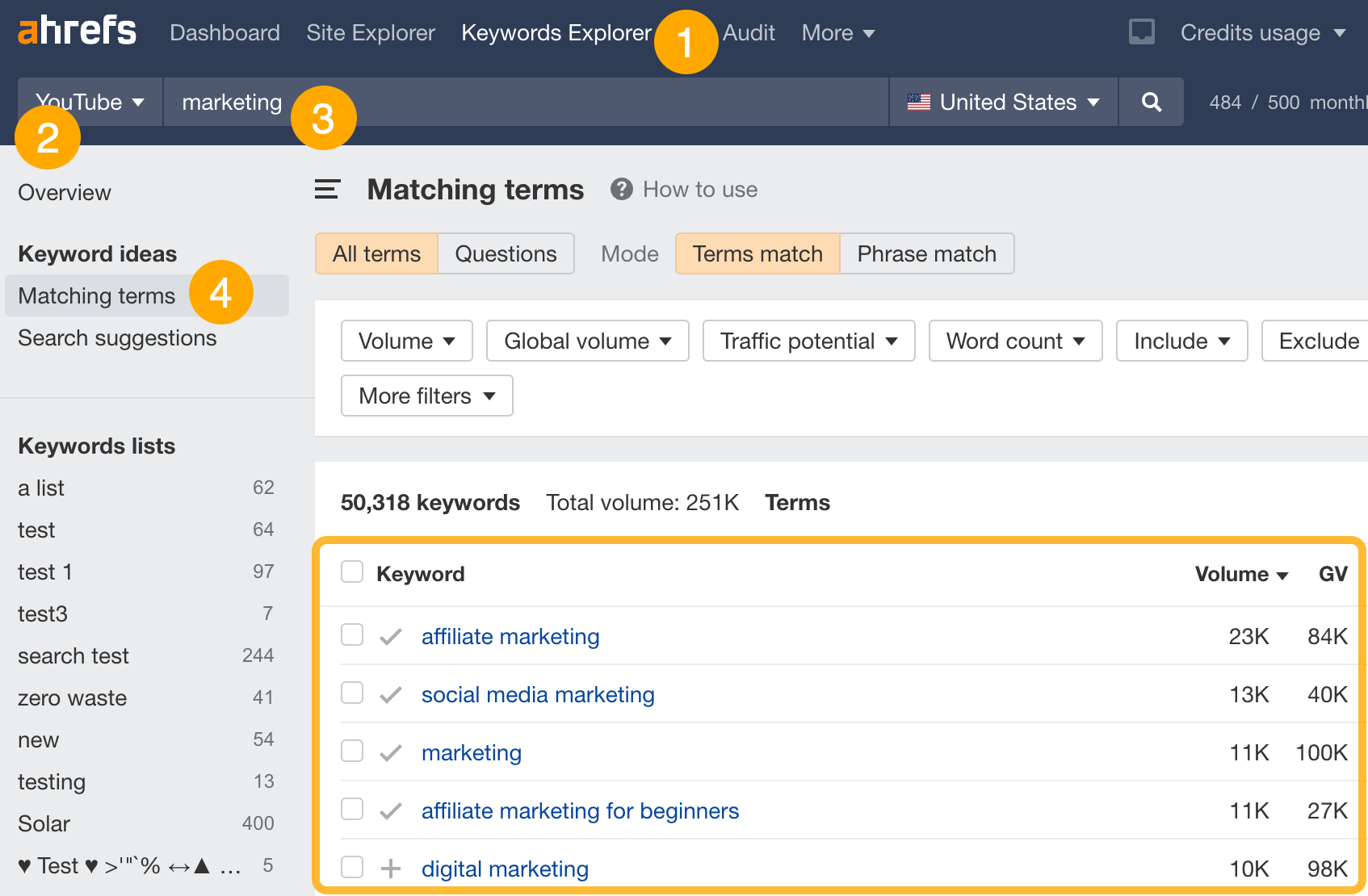The width and height of the screenshot is (1368, 896).
Task: Open Site Explorer from the top menu
Action: [x=371, y=32]
